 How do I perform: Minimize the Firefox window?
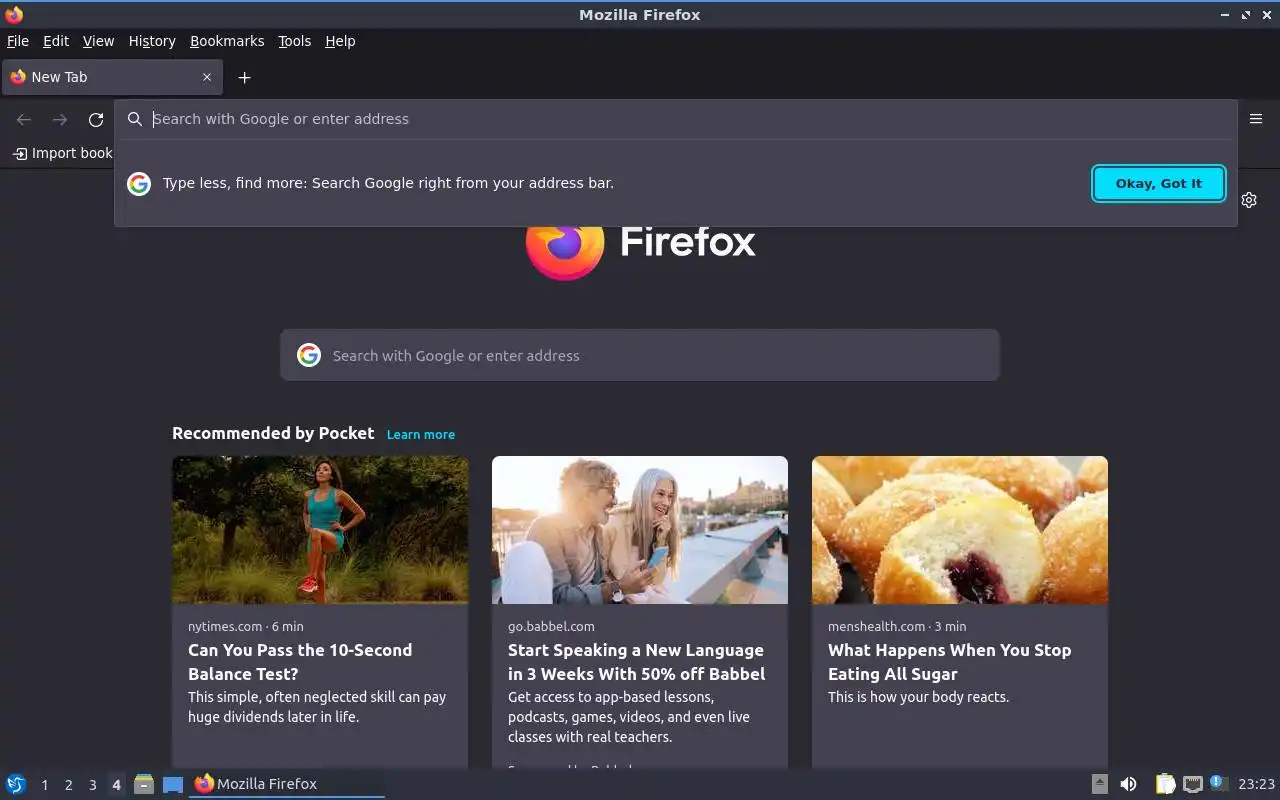coord(1225,15)
